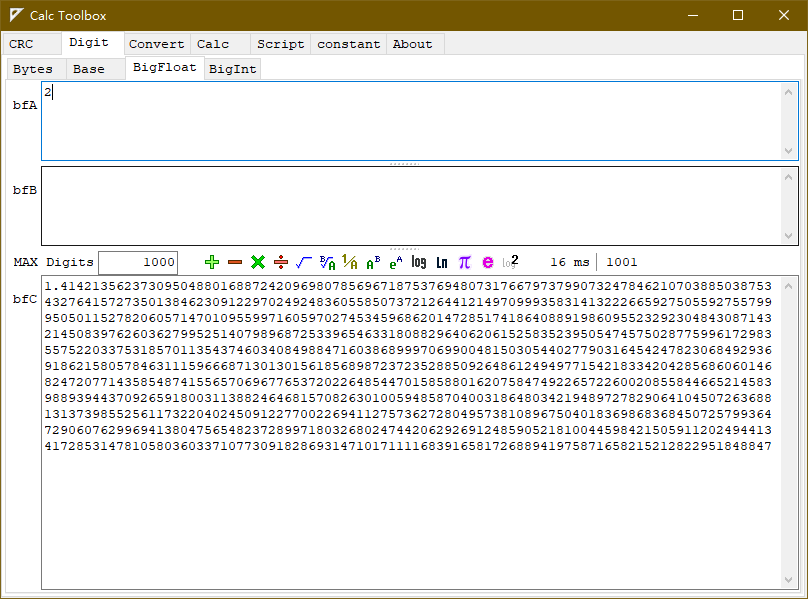Maximize the Calc Toolbox window
Image resolution: width=808 pixels, height=599 pixels.
coord(738,15)
